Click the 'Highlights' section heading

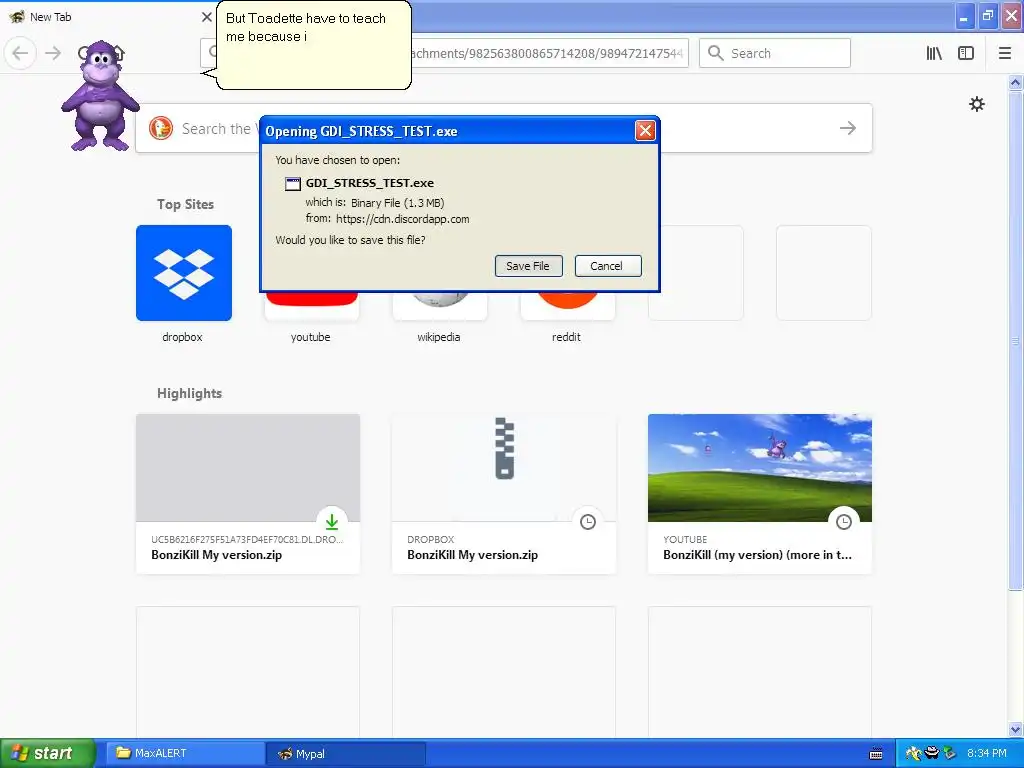tap(189, 393)
